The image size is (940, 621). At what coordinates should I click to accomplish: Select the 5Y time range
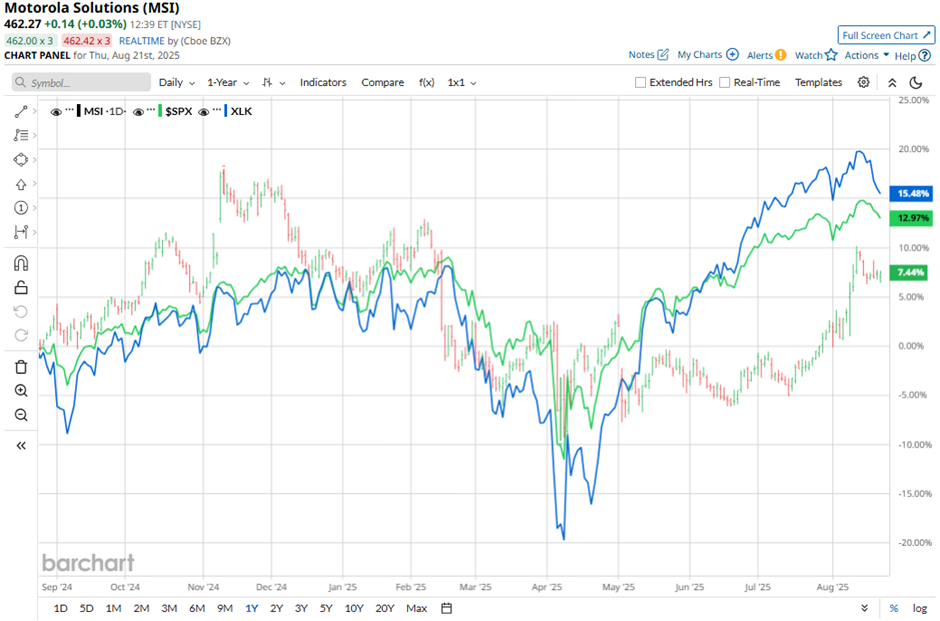click(326, 608)
